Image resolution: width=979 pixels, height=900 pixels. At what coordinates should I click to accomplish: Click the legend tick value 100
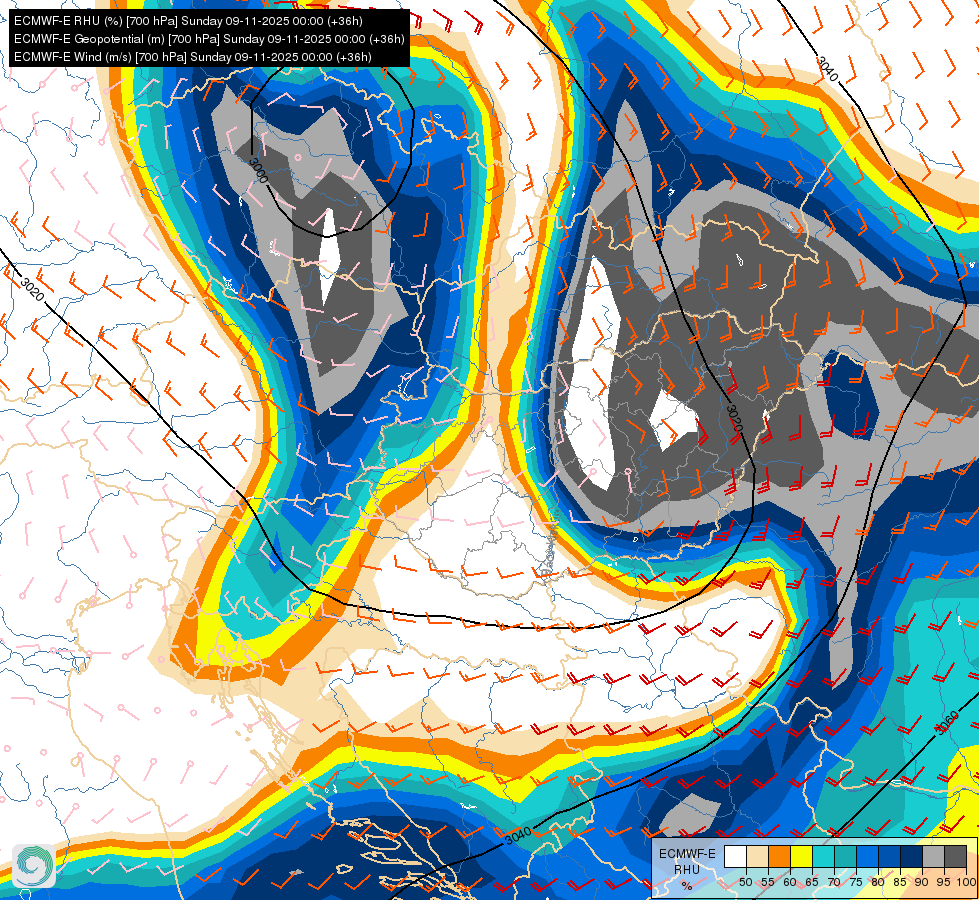(967, 882)
